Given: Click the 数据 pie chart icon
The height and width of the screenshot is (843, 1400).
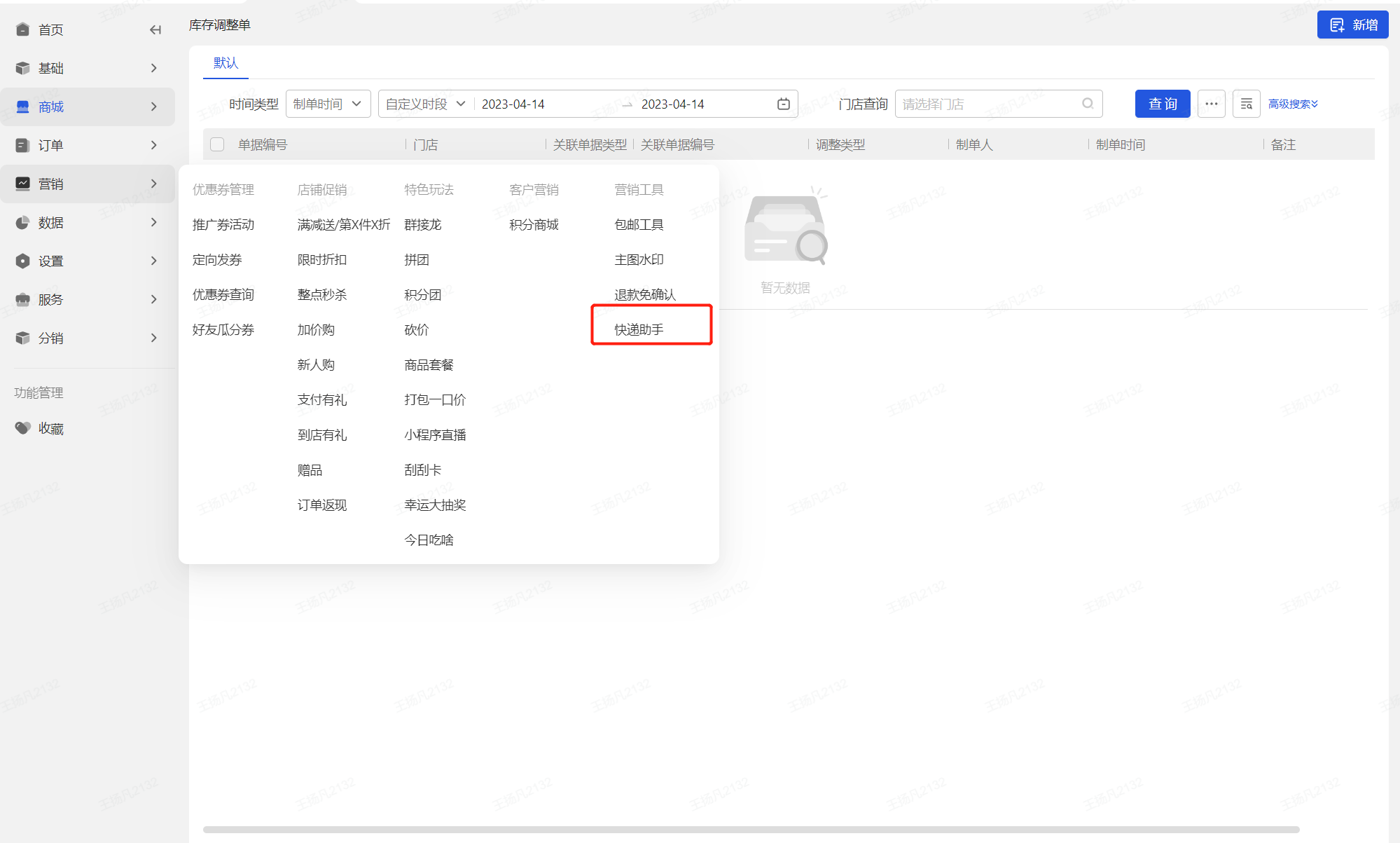Looking at the screenshot, I should pos(22,222).
